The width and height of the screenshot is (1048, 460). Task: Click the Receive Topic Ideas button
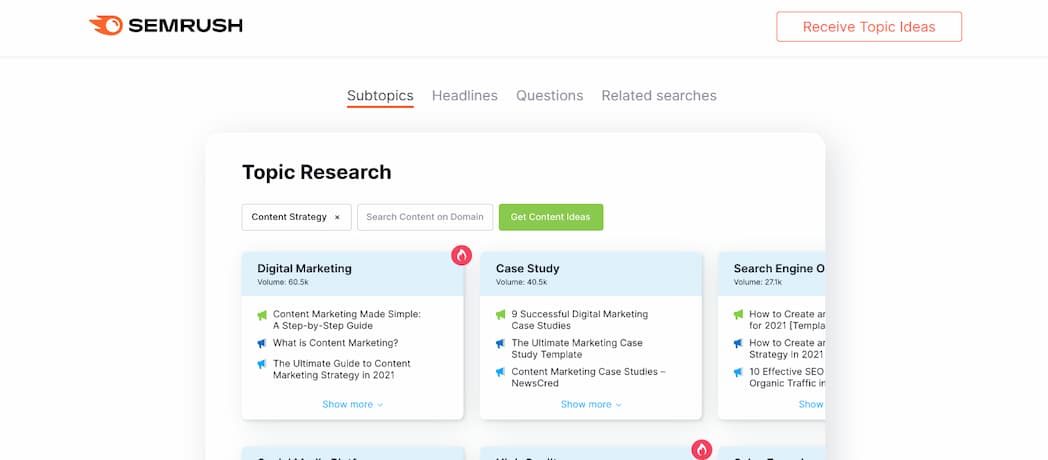[869, 27]
